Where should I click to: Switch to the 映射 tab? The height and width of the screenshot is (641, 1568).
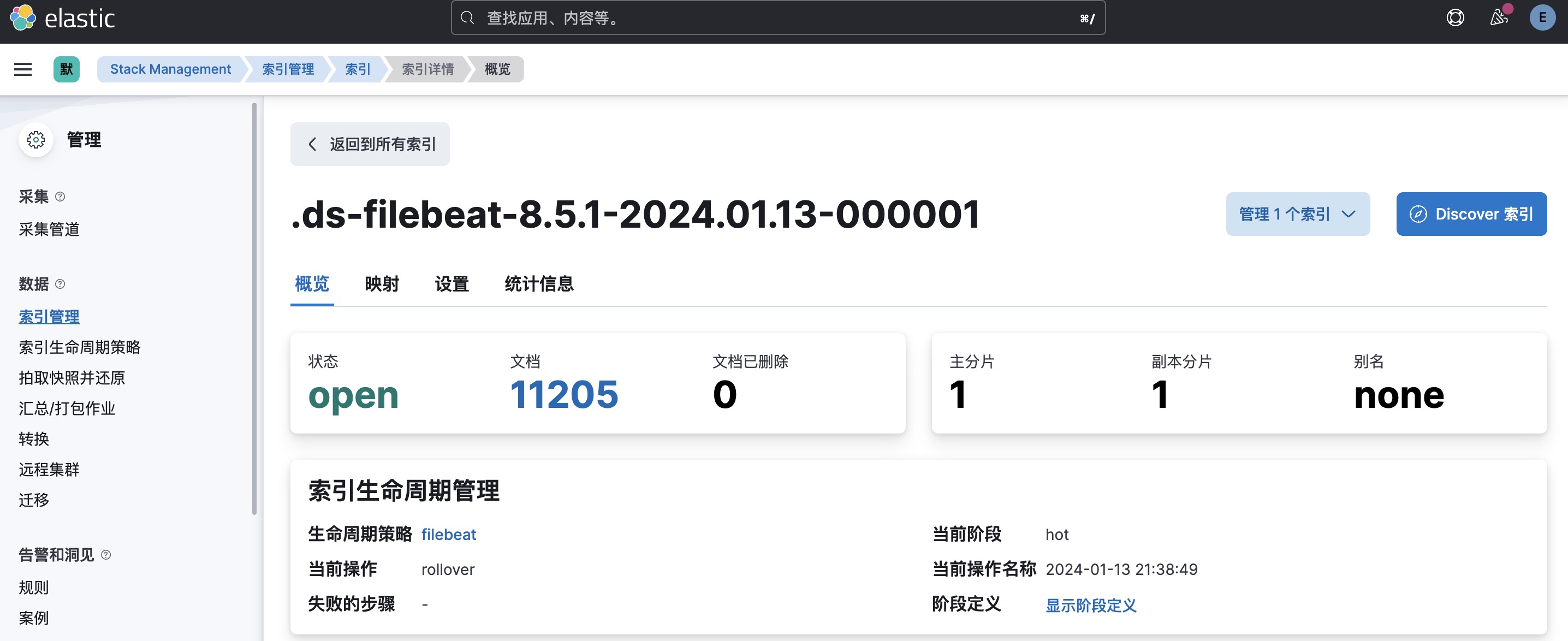coord(382,284)
